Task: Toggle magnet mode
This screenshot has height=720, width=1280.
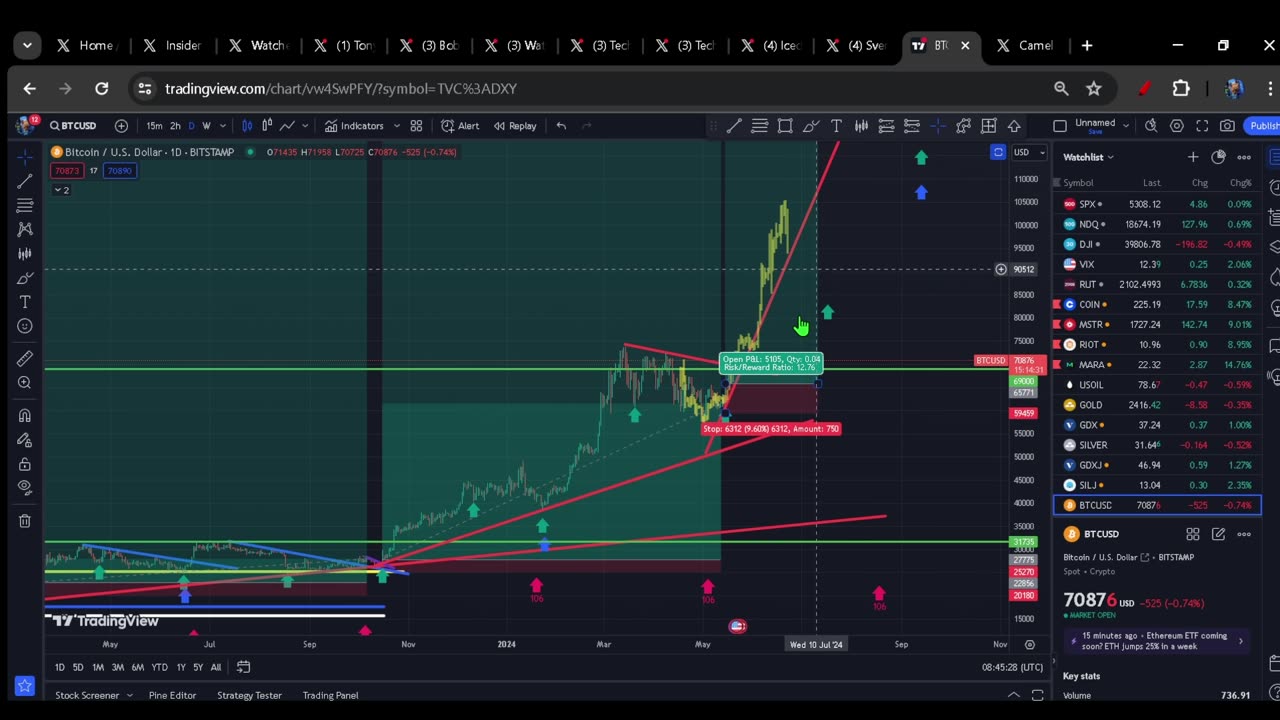Action: [x=25, y=415]
